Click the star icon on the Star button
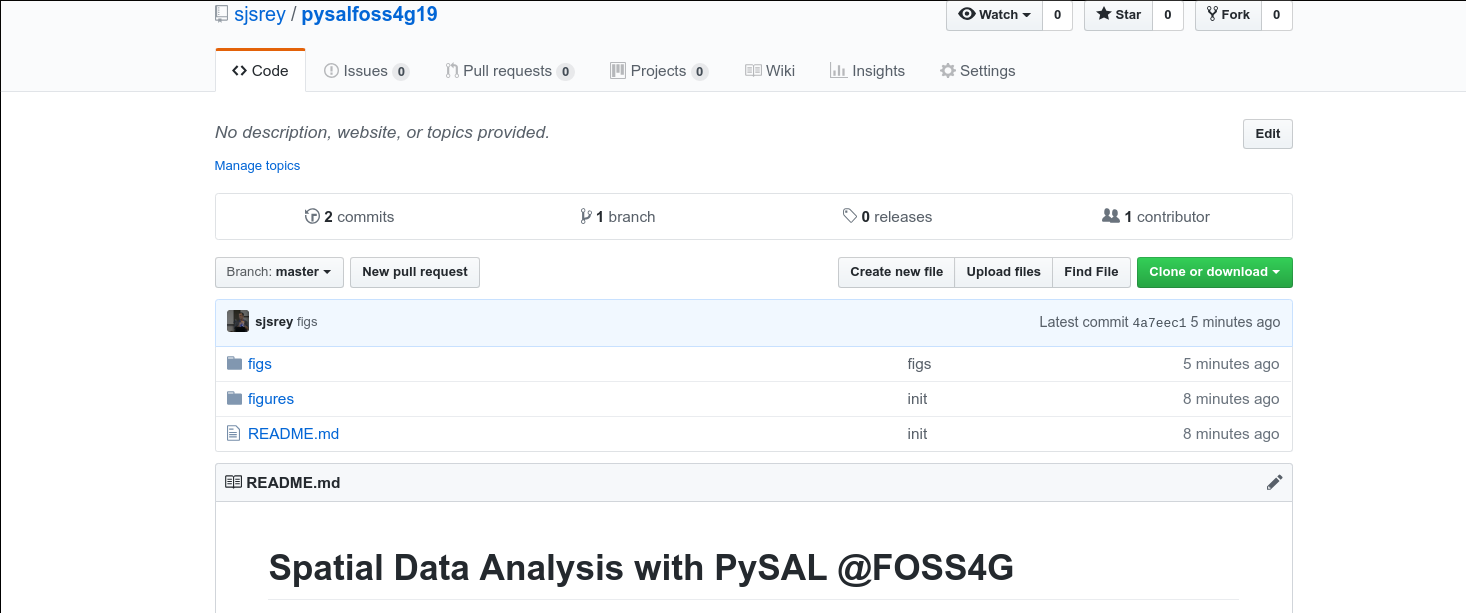Image resolution: width=1466 pixels, height=613 pixels. click(x=1103, y=14)
